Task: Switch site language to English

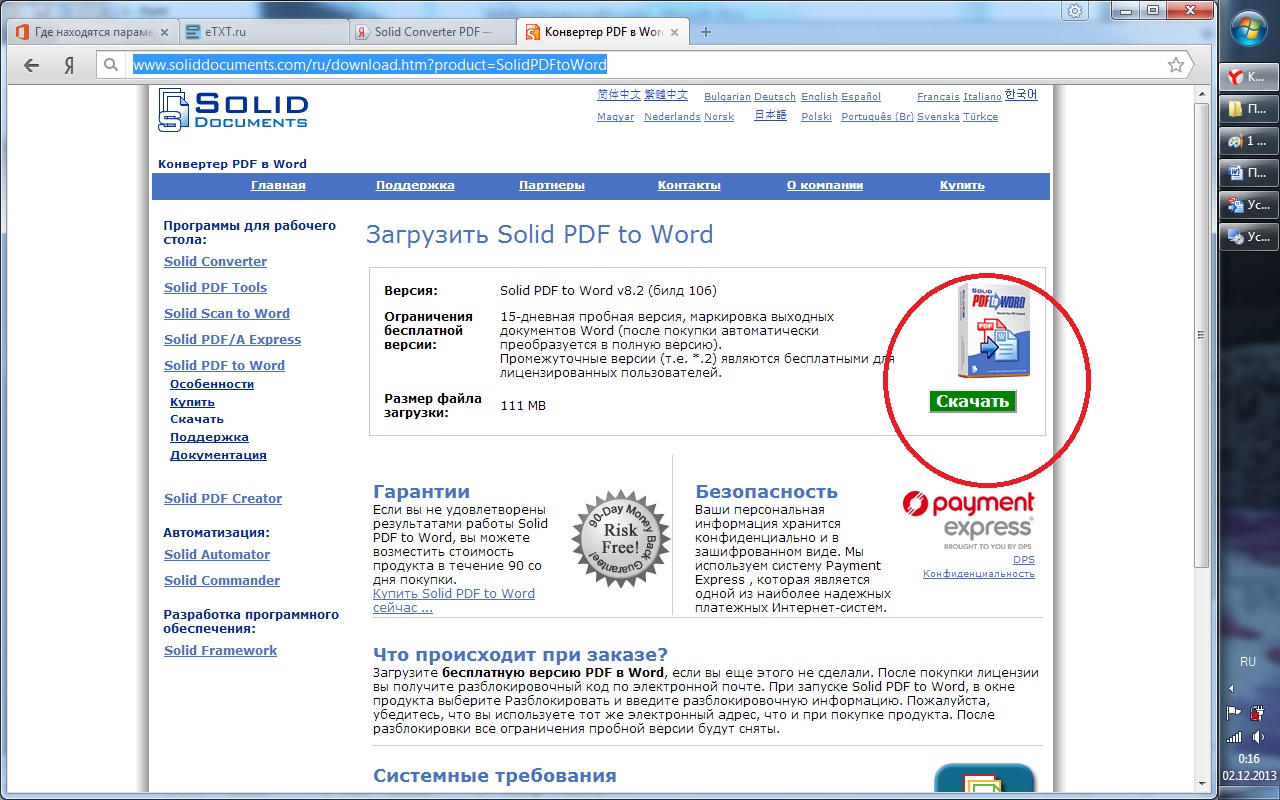Action: tap(819, 97)
